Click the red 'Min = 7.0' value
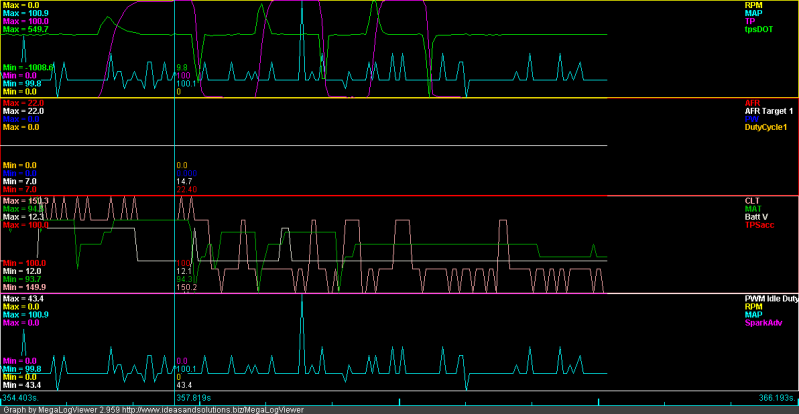This screenshot has height=414, width=799. (19, 189)
